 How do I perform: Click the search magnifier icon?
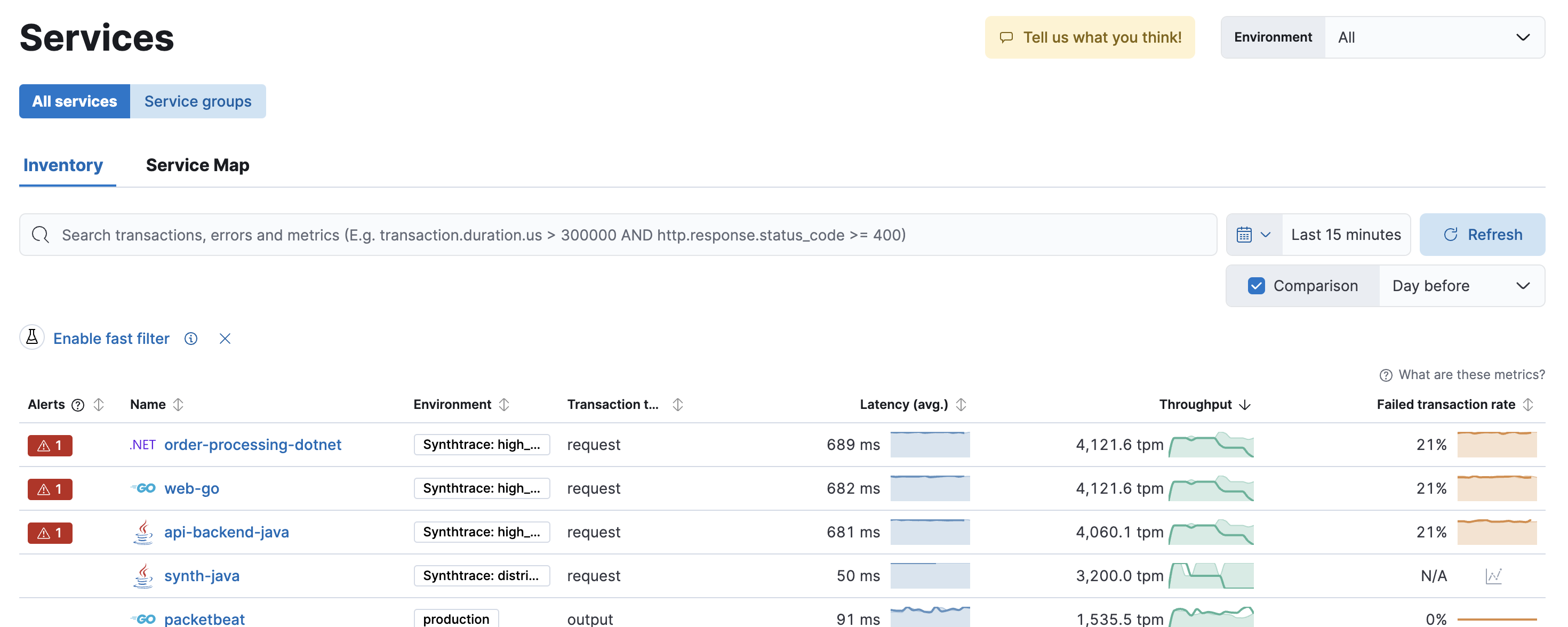pos(40,235)
